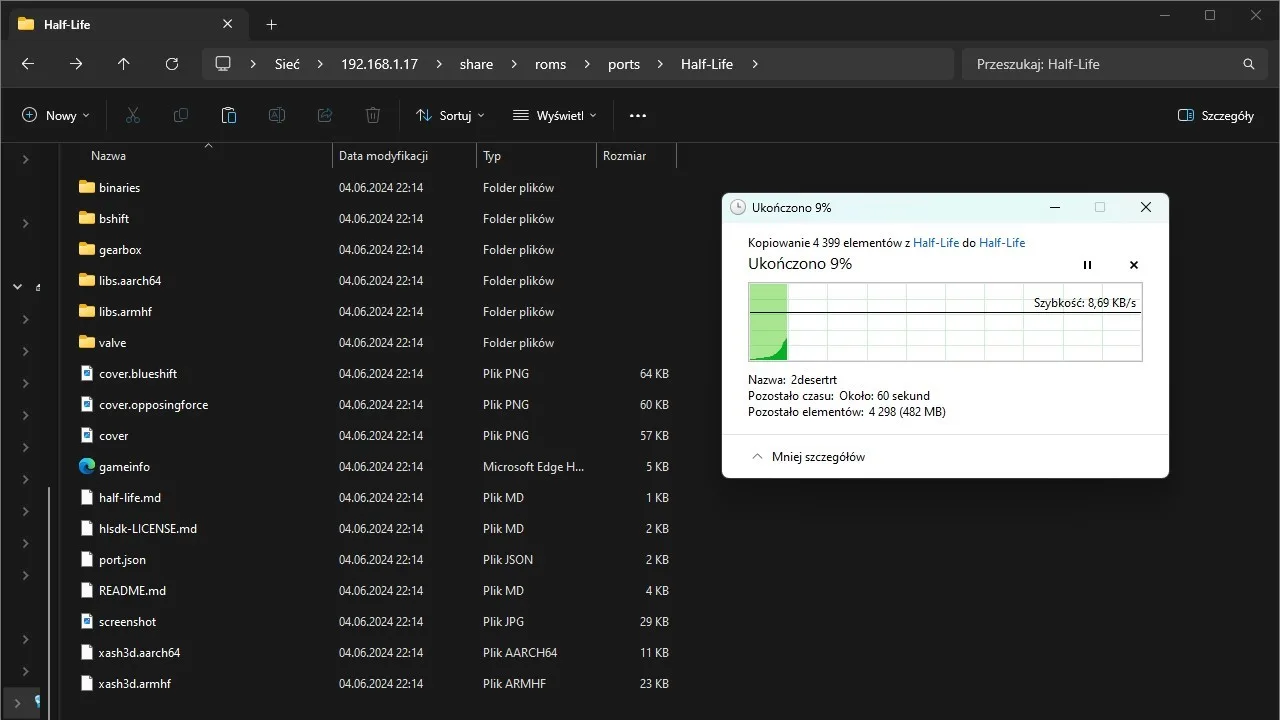Screen dimensions: 1280x720
Task: Click the Copy icon in toolbar
Action: coord(181,115)
